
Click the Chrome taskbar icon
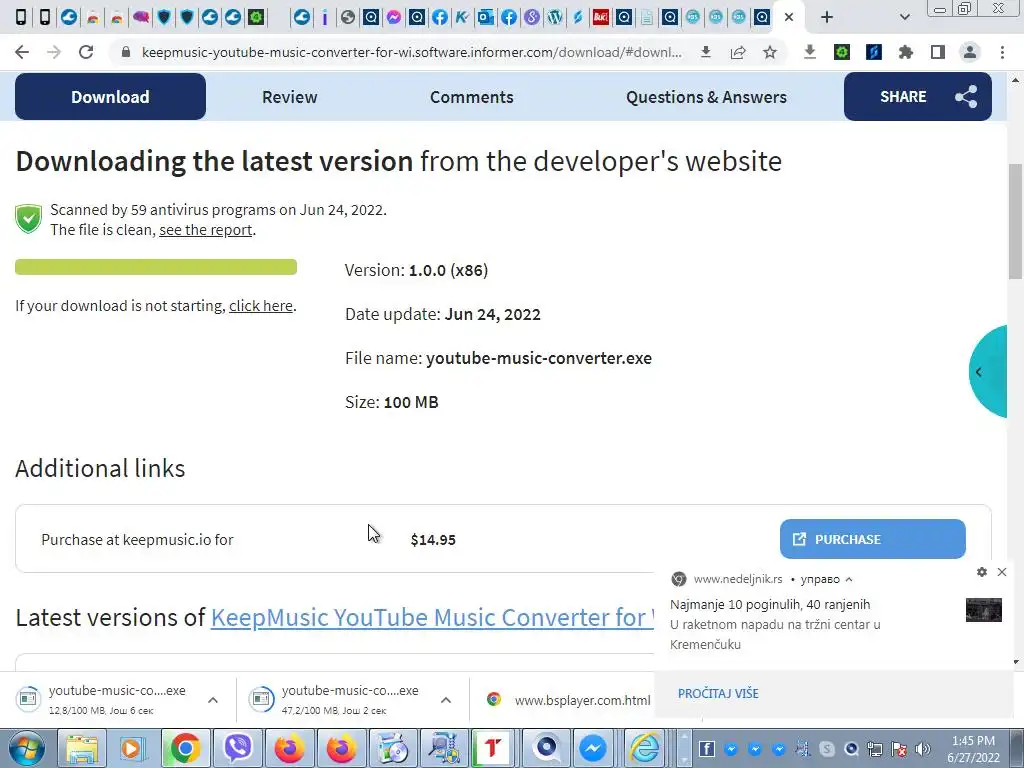pyautogui.click(x=185, y=748)
